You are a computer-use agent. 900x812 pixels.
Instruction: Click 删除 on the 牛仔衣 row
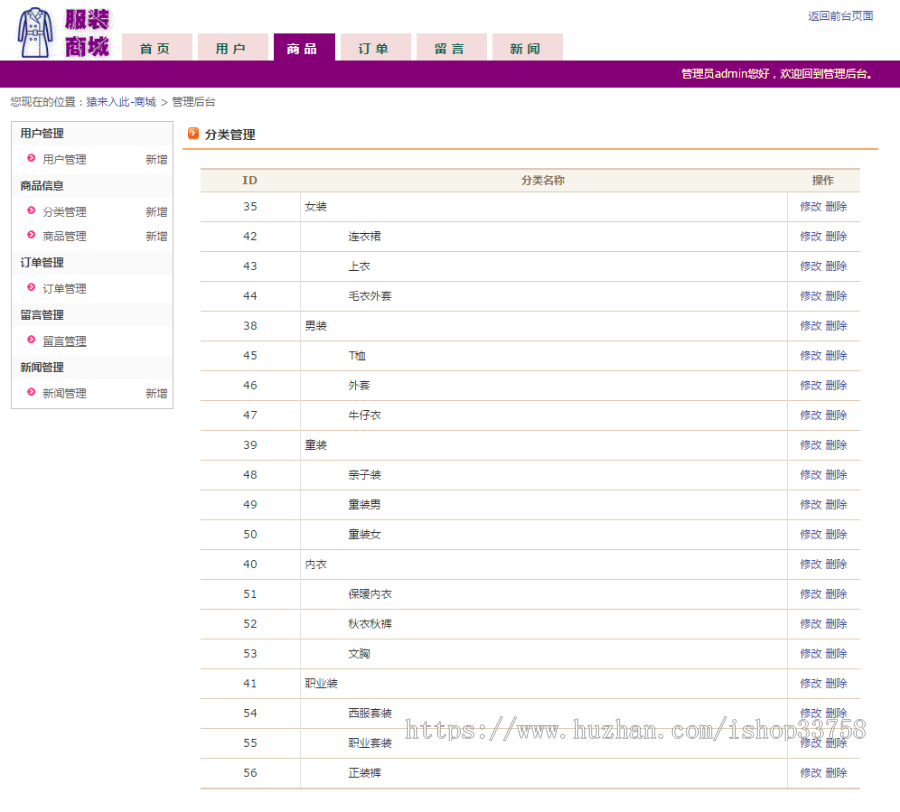click(836, 415)
